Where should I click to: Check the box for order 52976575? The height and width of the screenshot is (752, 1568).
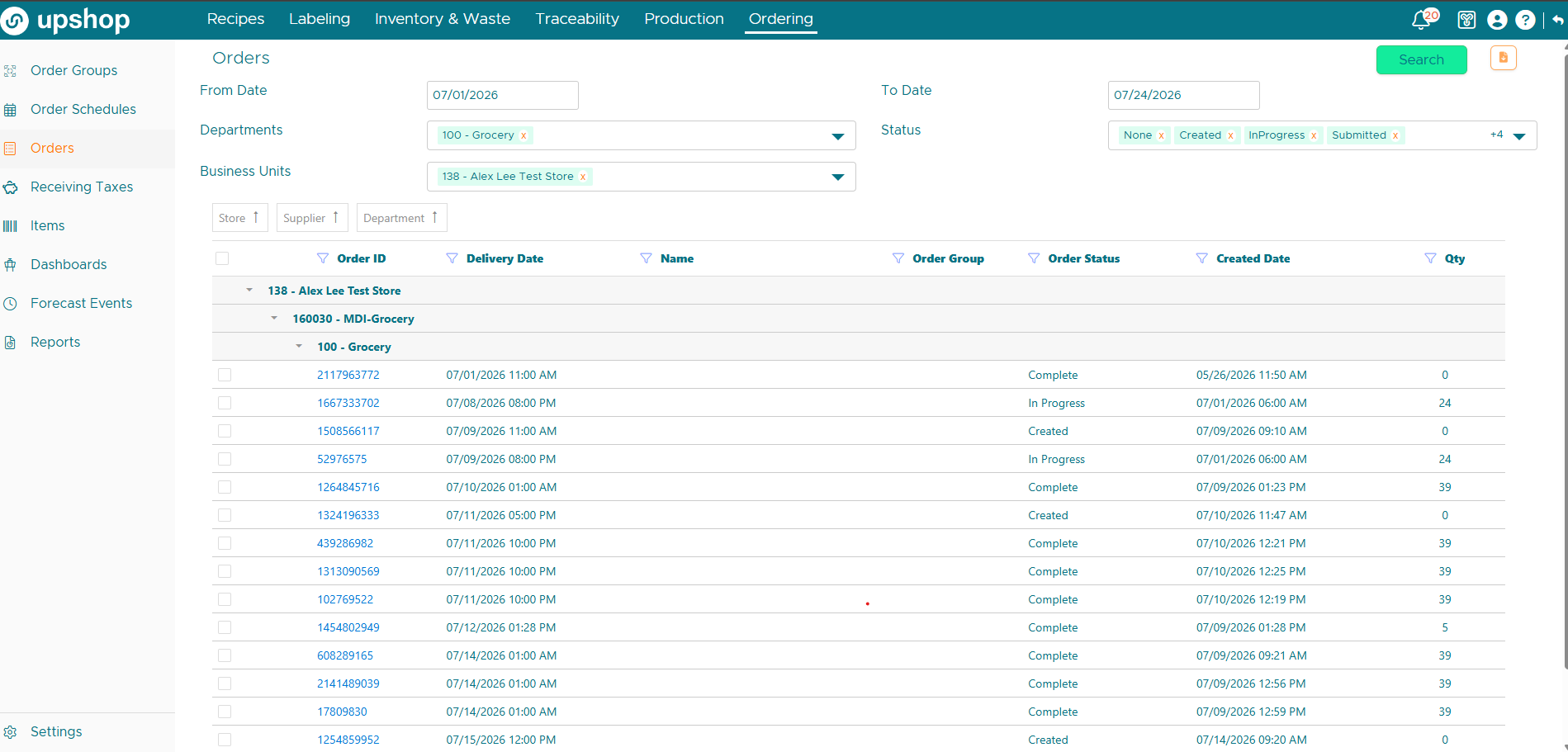click(x=225, y=459)
